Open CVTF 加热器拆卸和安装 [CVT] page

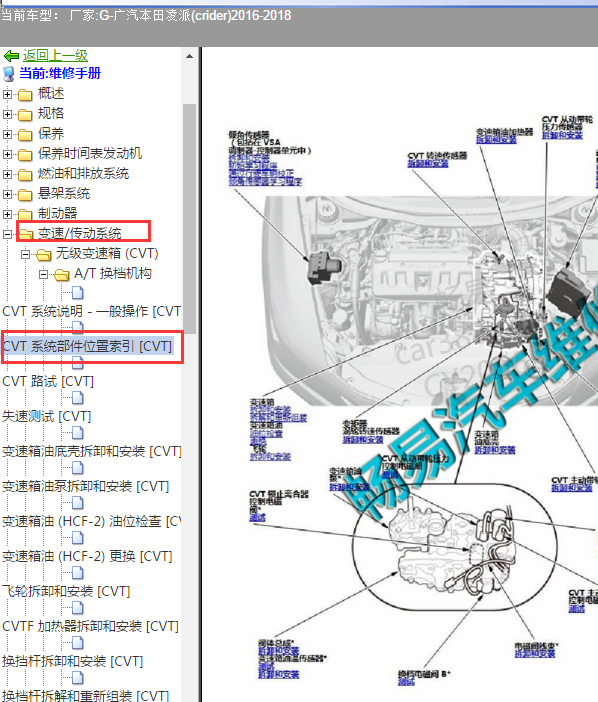click(x=90, y=626)
